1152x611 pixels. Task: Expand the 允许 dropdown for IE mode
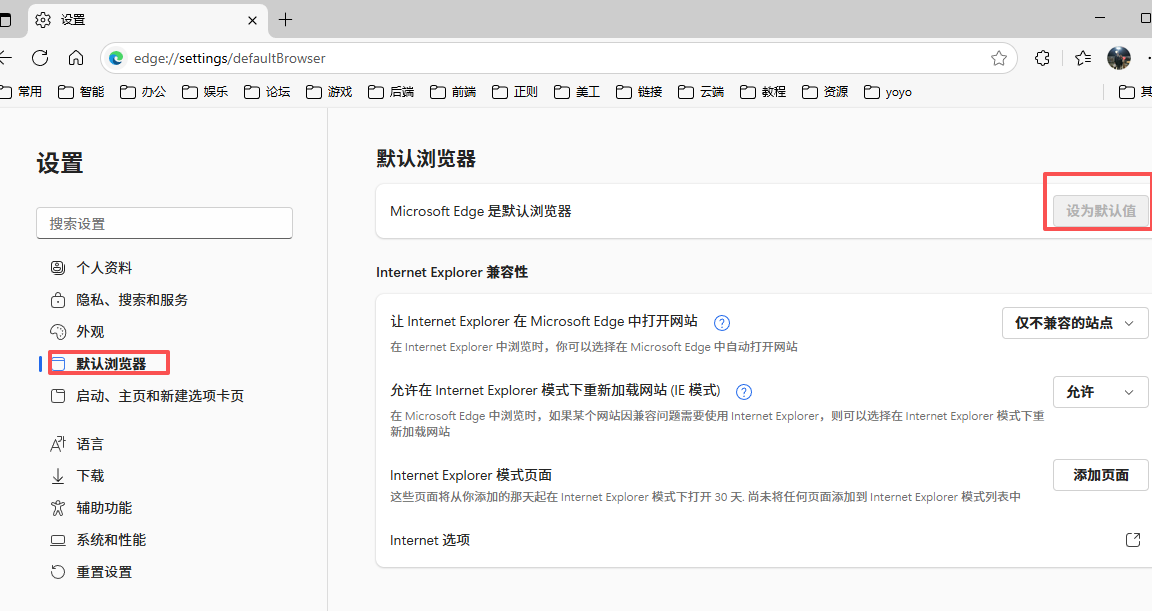[1101, 392]
